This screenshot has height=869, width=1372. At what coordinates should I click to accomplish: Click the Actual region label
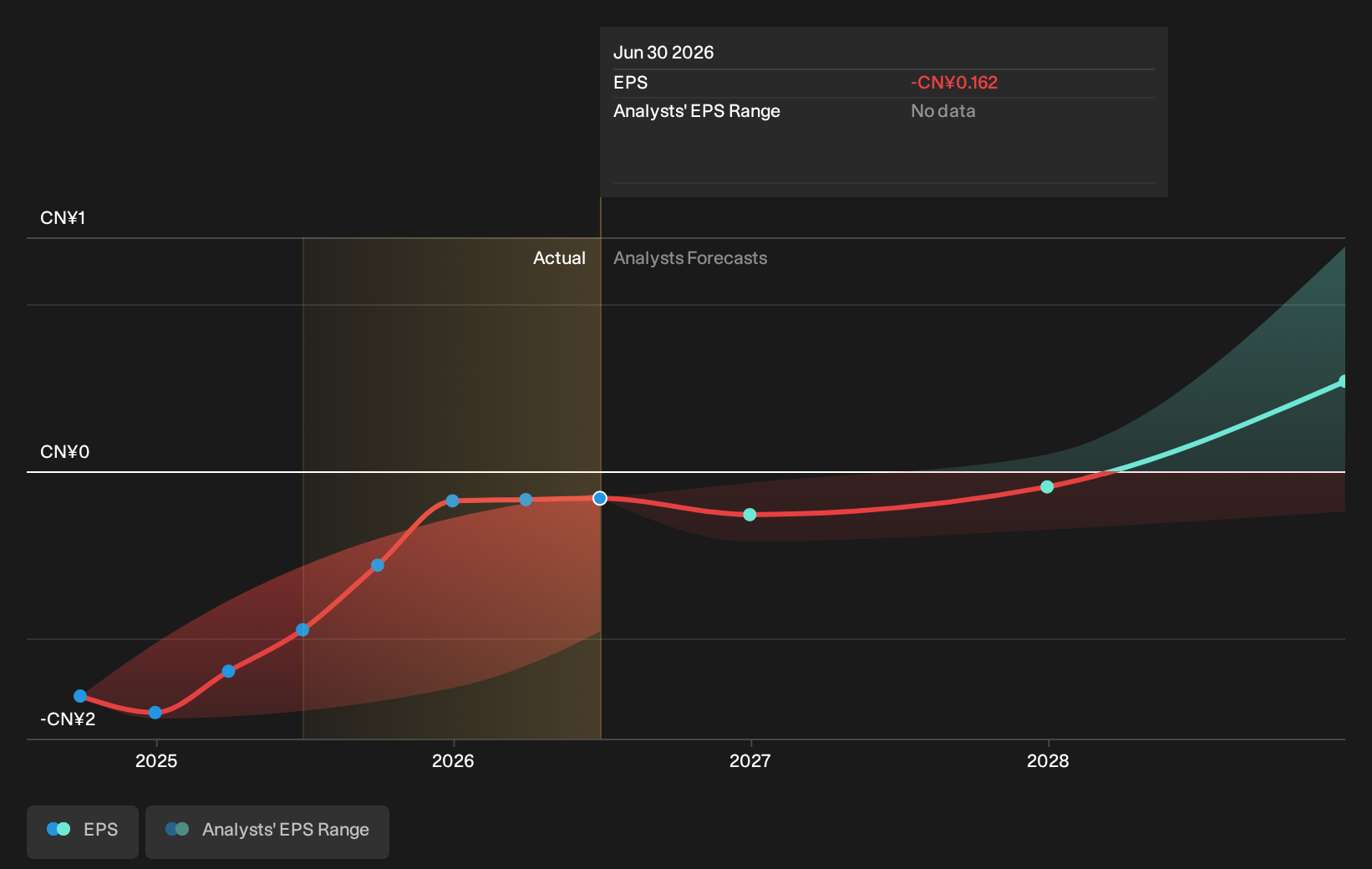click(559, 258)
